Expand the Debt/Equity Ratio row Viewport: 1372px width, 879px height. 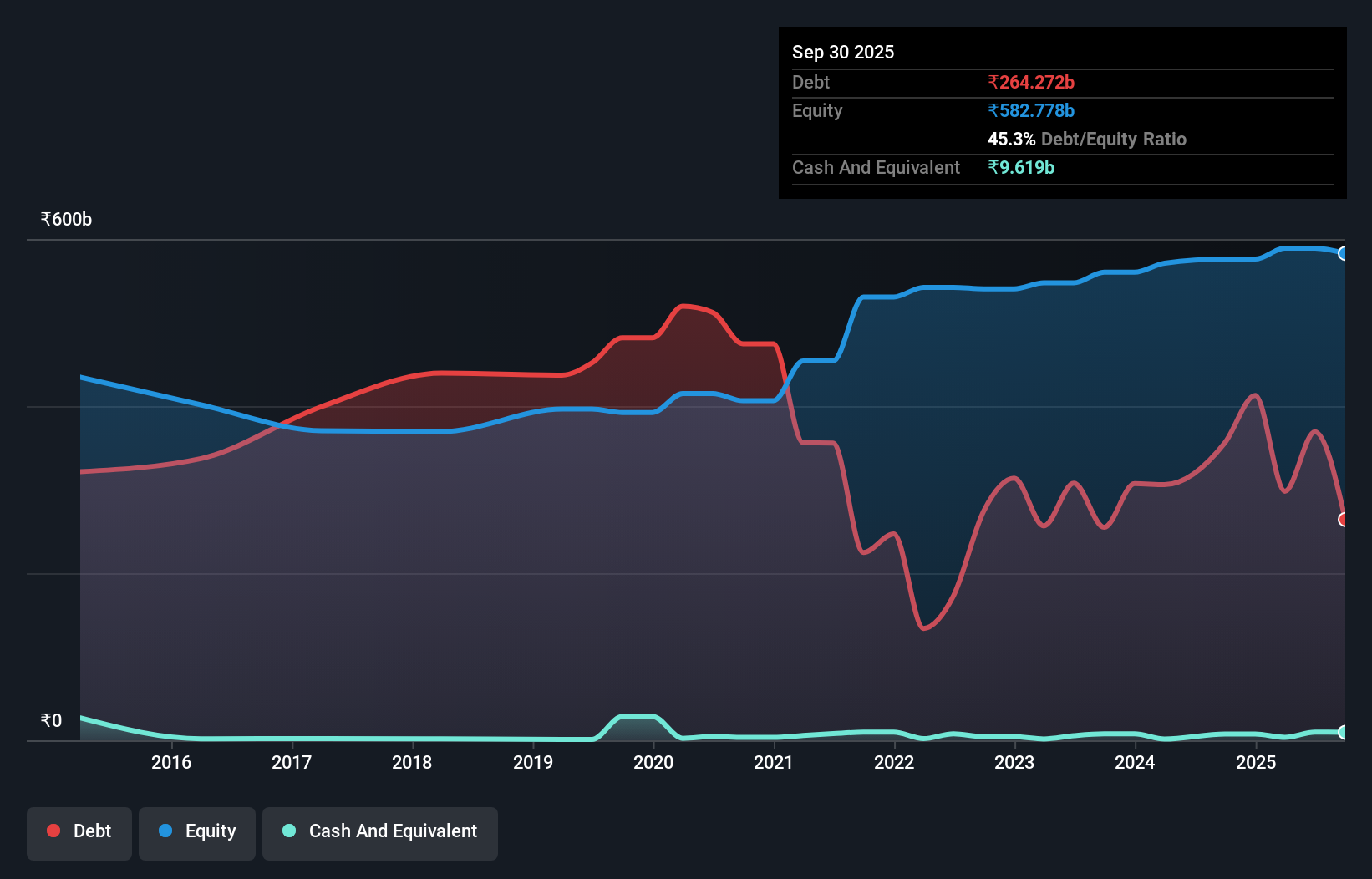click(x=1087, y=139)
